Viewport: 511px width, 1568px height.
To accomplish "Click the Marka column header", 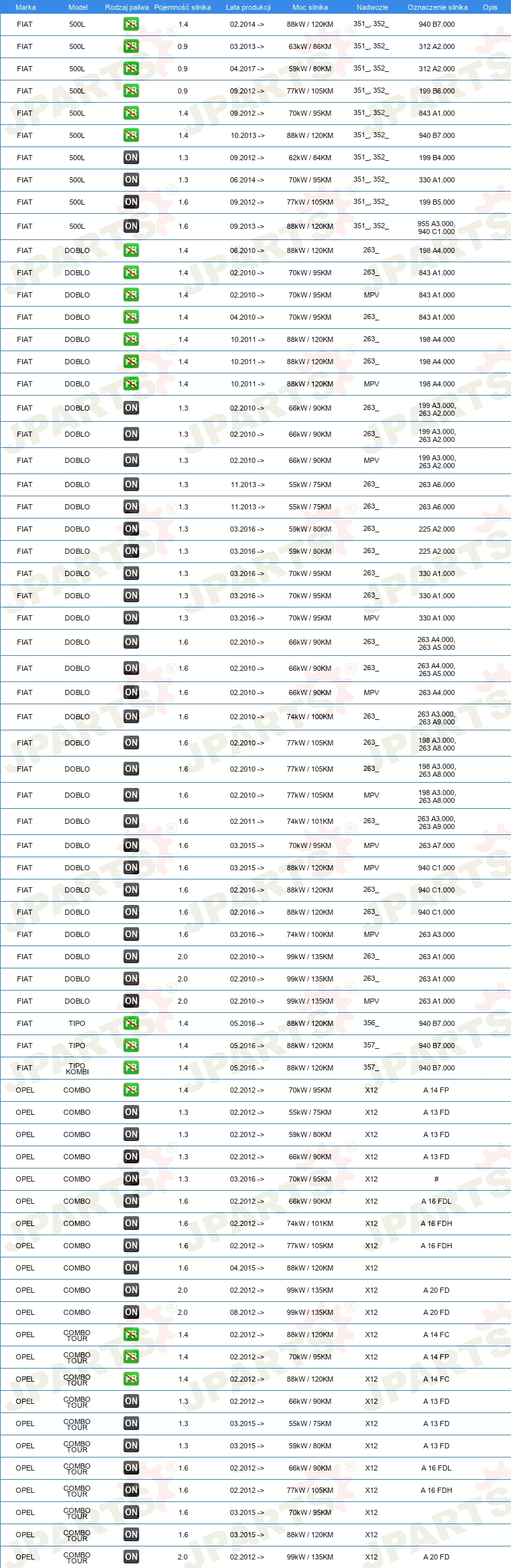I will 25,7.
